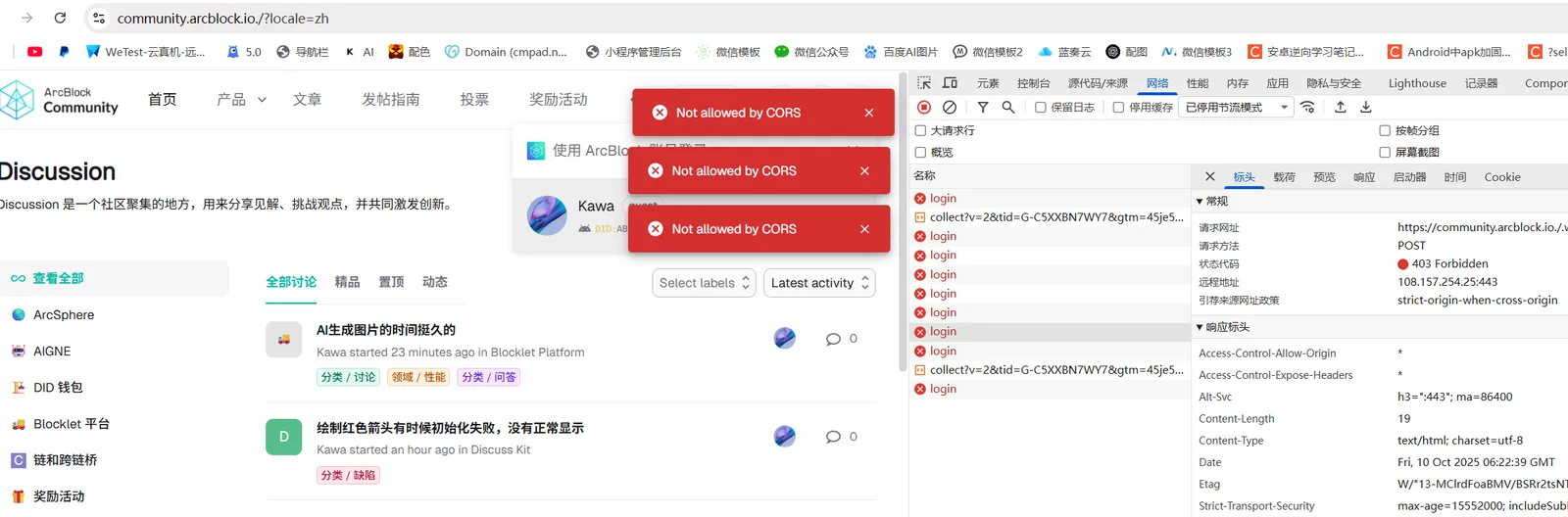The image size is (1568, 517).
Task: Dismiss the topmost Not allowed by CORS toast
Action: (869, 113)
